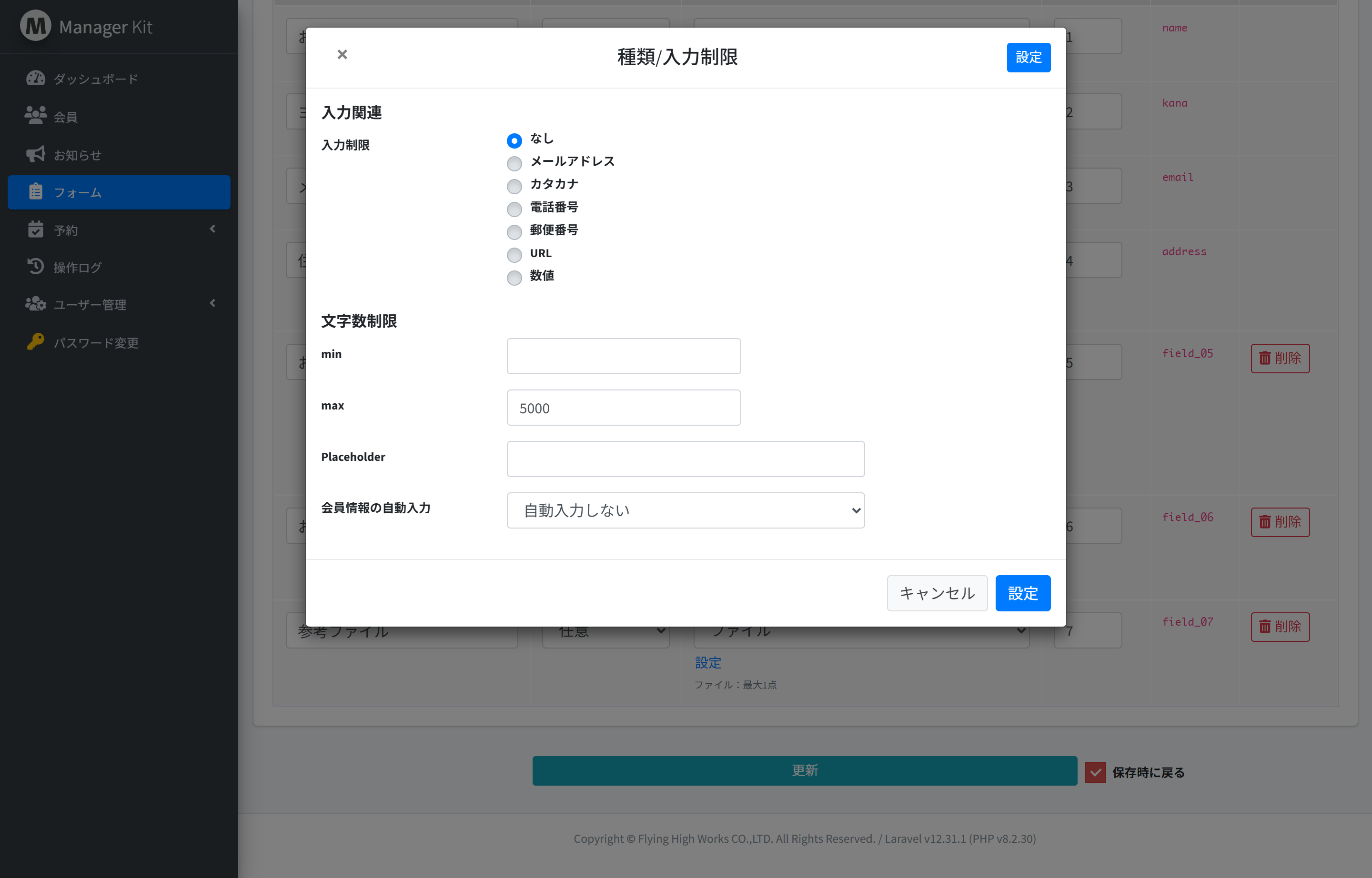Click the 予約 calendar icon
The height and width of the screenshot is (878, 1372).
pyautogui.click(x=35, y=229)
